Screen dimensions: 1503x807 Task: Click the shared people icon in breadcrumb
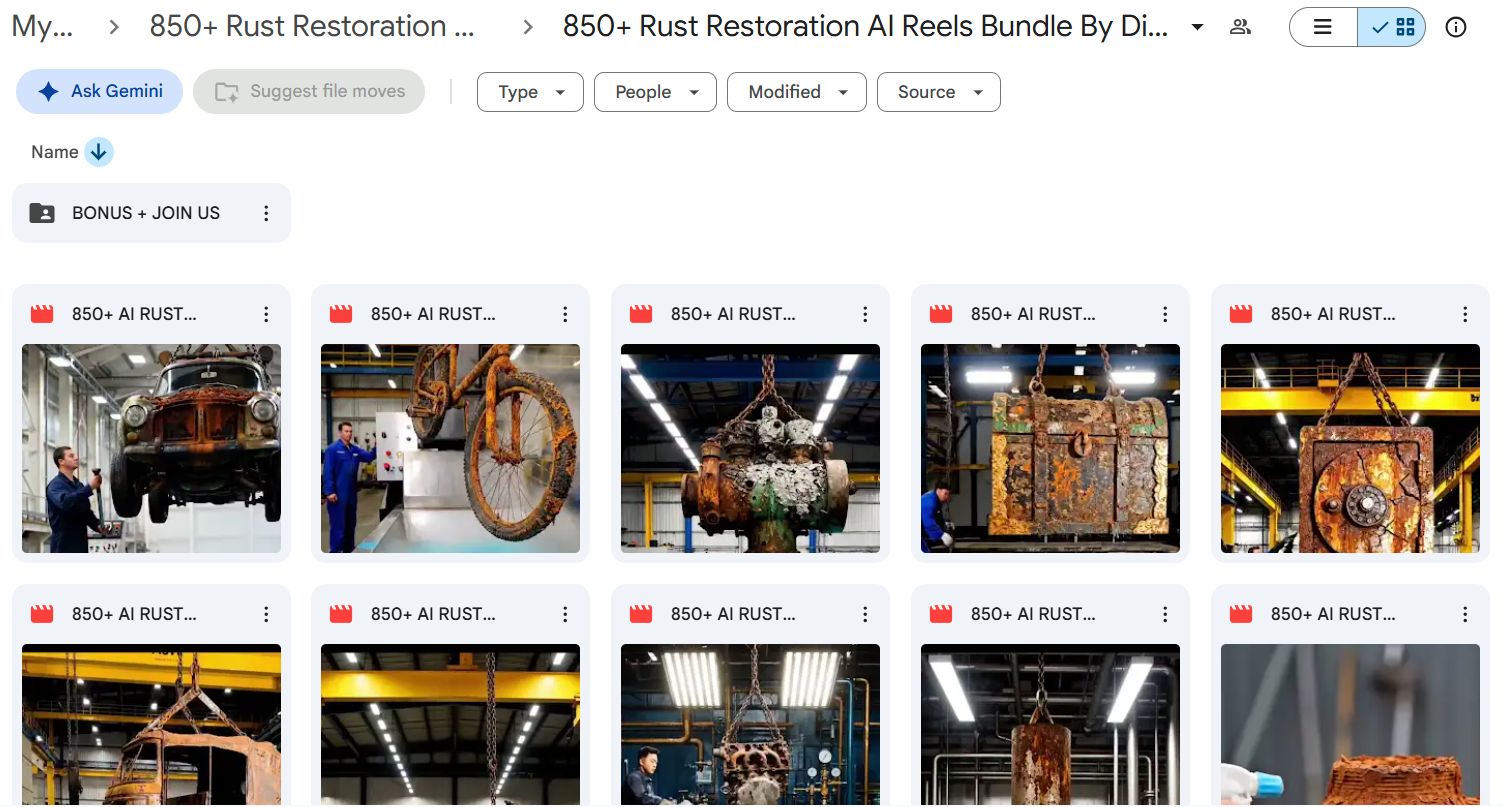[x=1240, y=27]
